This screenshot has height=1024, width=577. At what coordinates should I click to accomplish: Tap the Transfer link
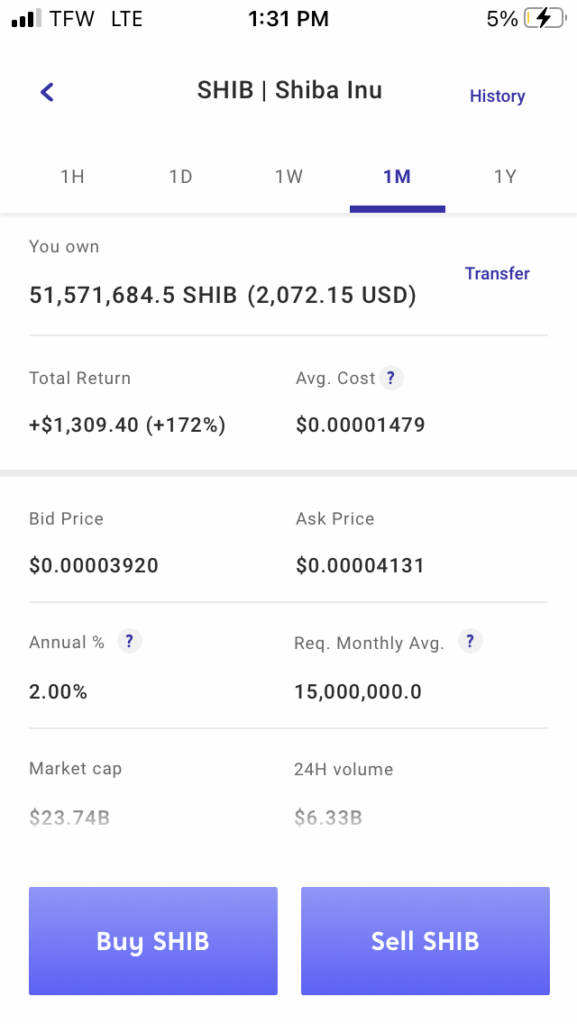coord(497,273)
